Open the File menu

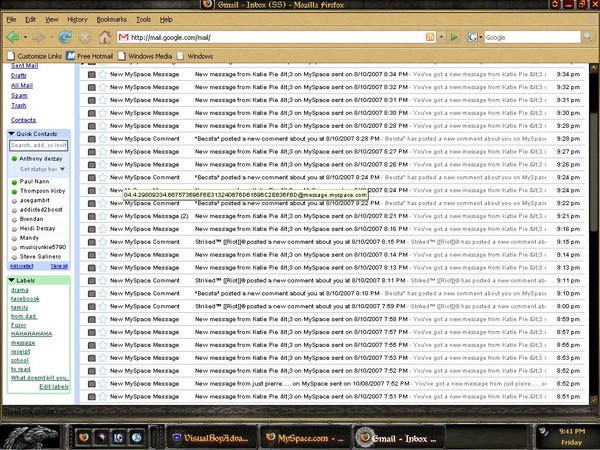[11, 20]
